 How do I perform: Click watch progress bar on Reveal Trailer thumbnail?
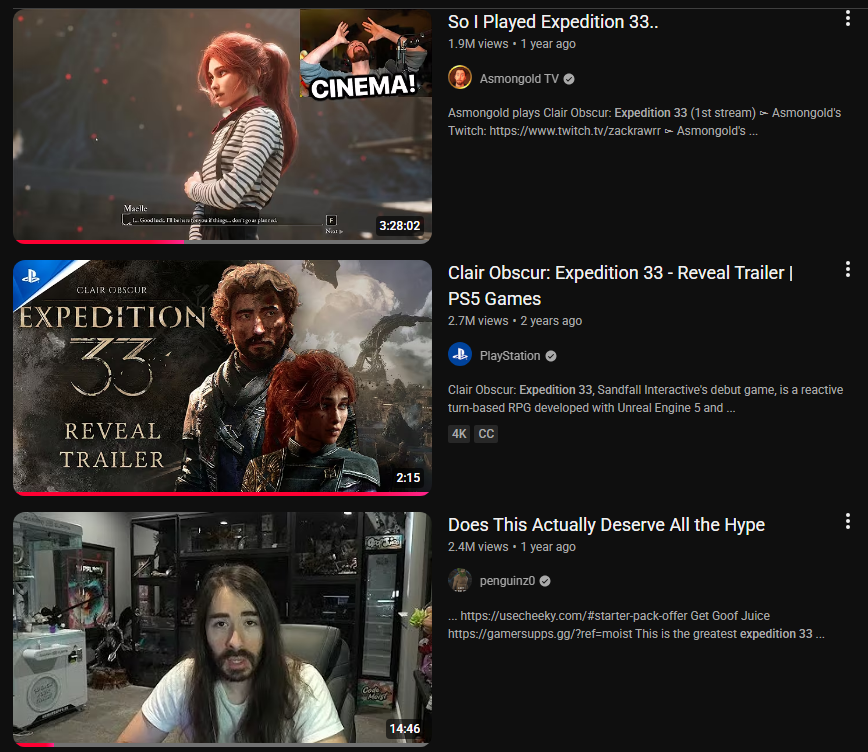tap(222, 493)
